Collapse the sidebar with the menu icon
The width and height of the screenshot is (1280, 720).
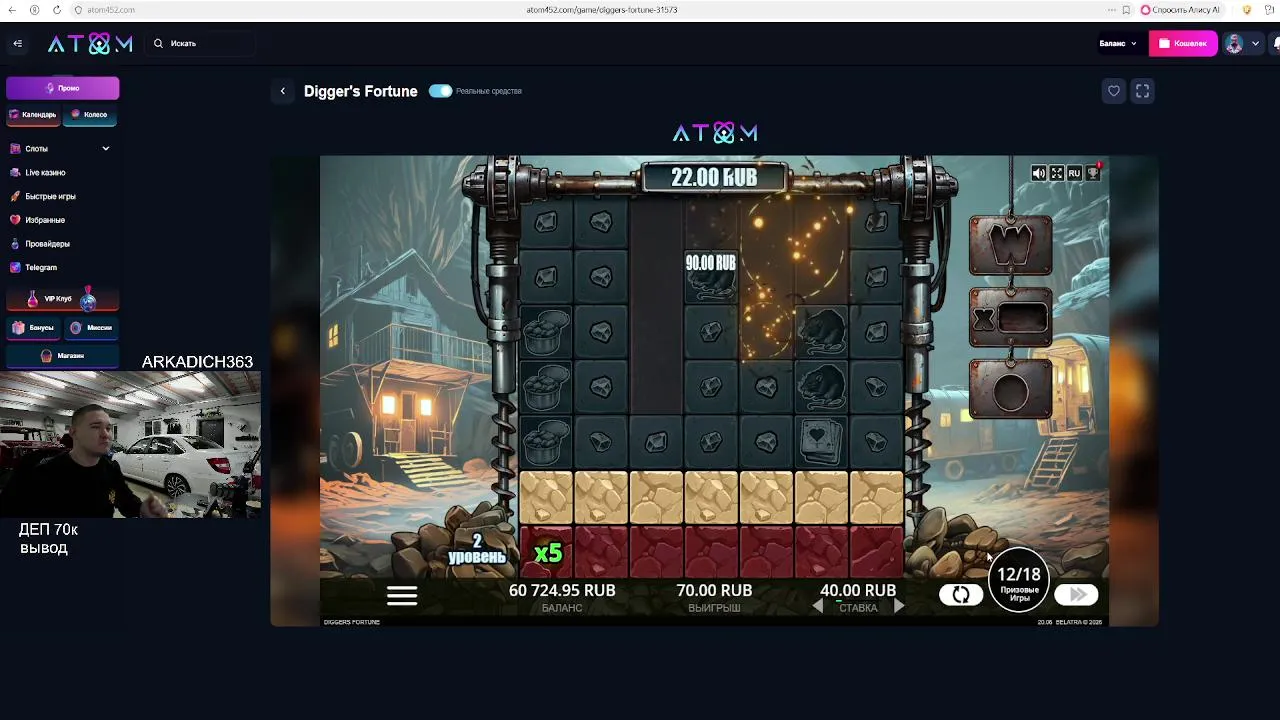(x=17, y=43)
